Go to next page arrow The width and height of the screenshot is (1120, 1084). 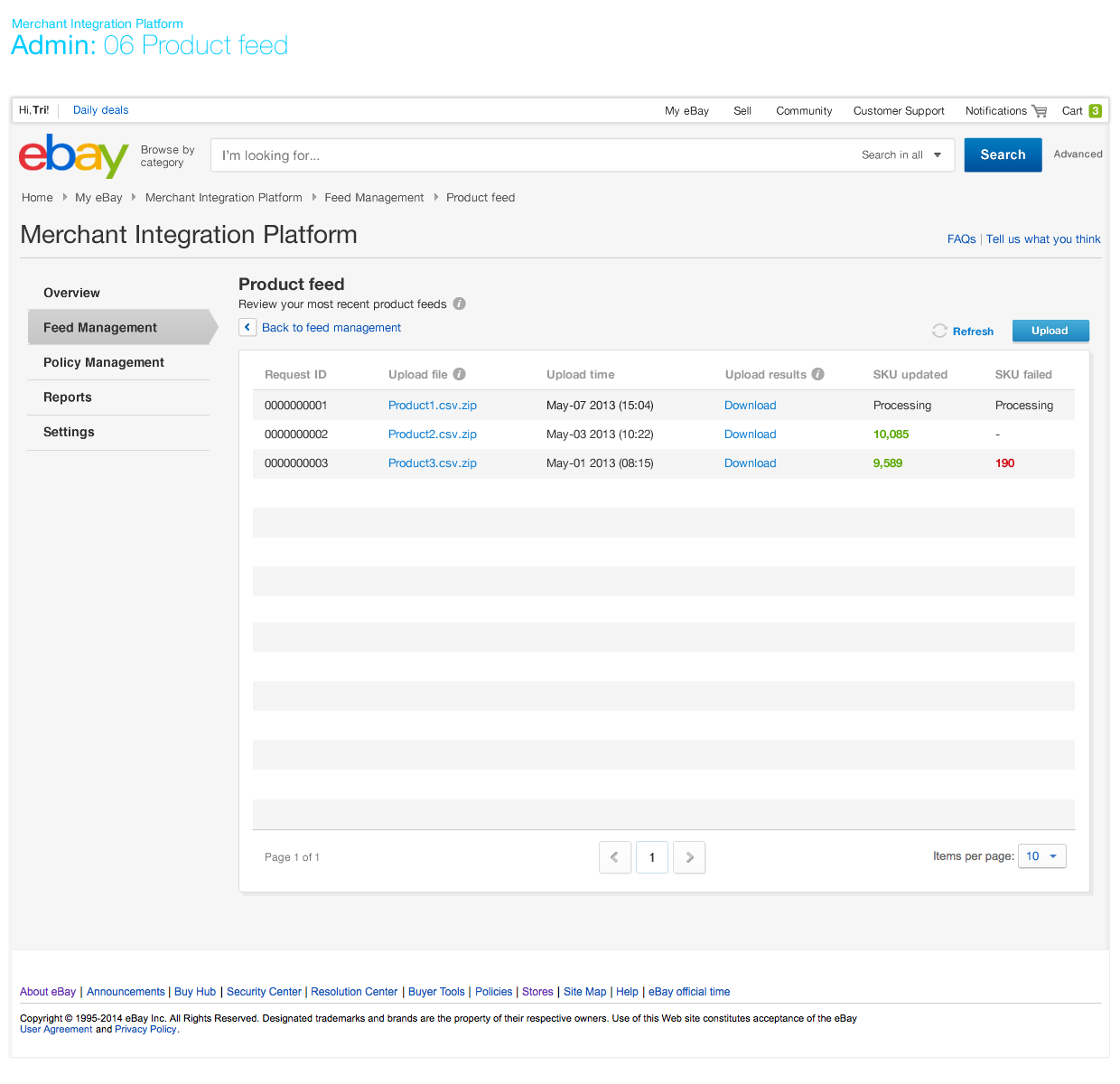point(689,857)
